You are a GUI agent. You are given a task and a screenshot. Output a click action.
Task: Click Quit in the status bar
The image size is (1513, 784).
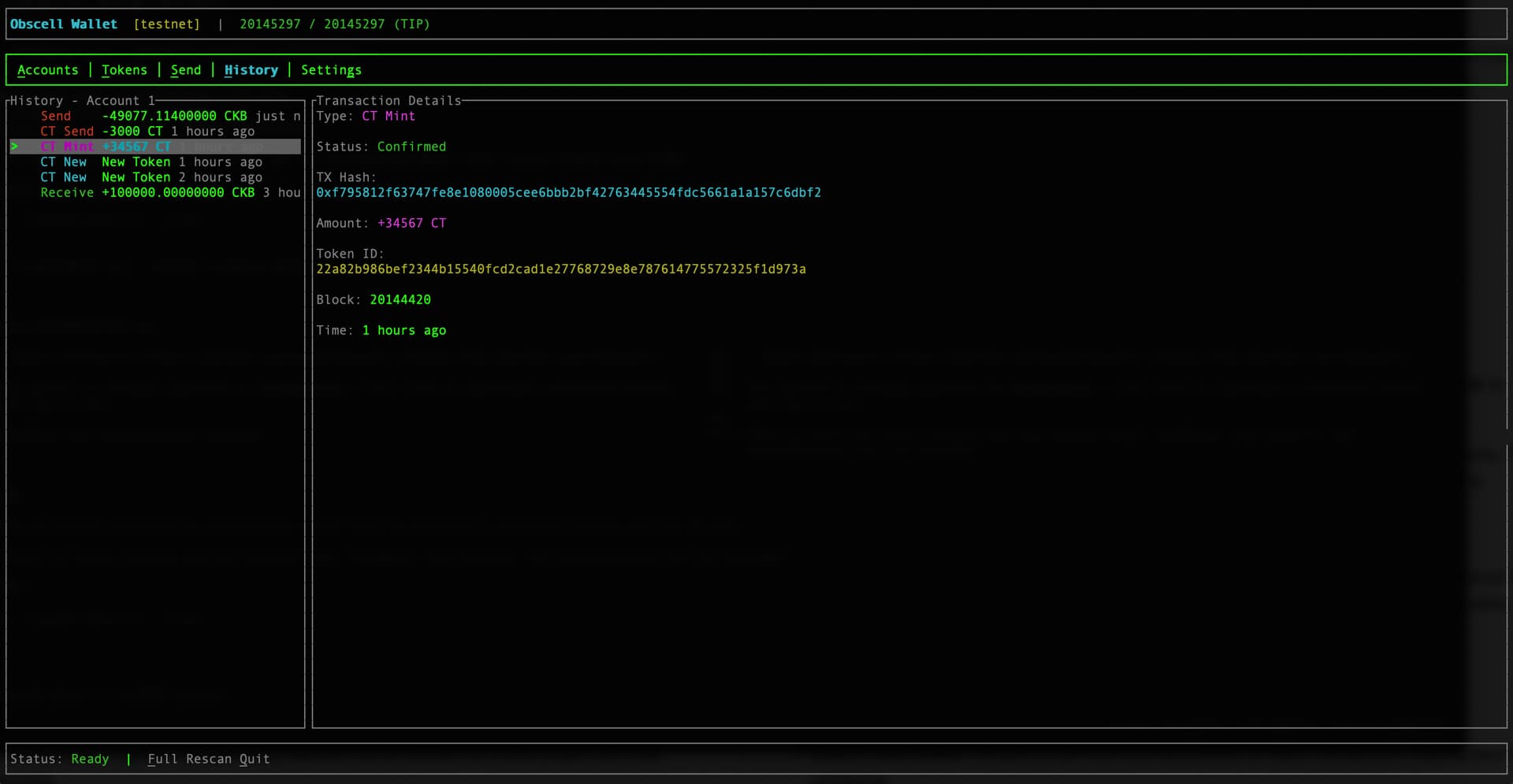point(255,759)
